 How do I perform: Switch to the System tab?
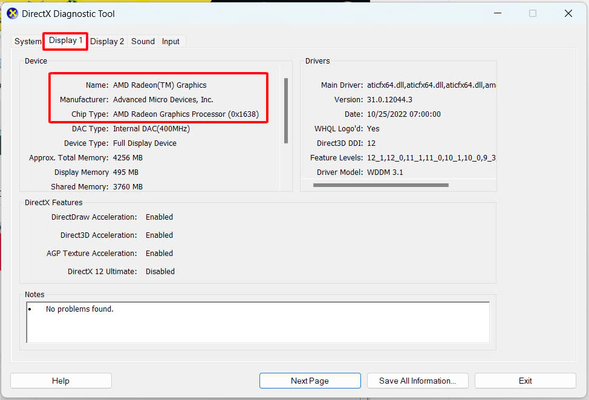point(28,41)
